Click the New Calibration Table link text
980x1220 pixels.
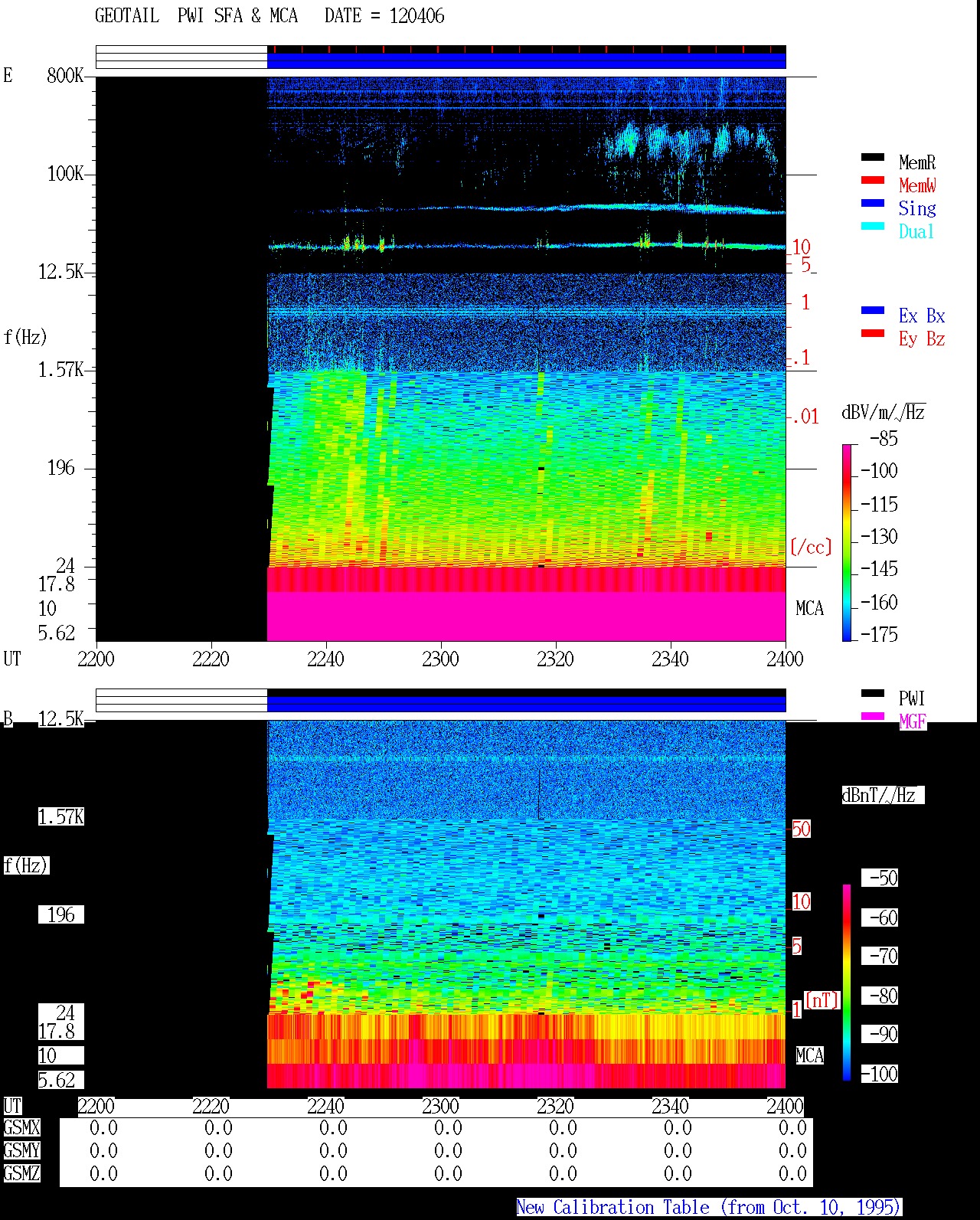[x=709, y=1208]
